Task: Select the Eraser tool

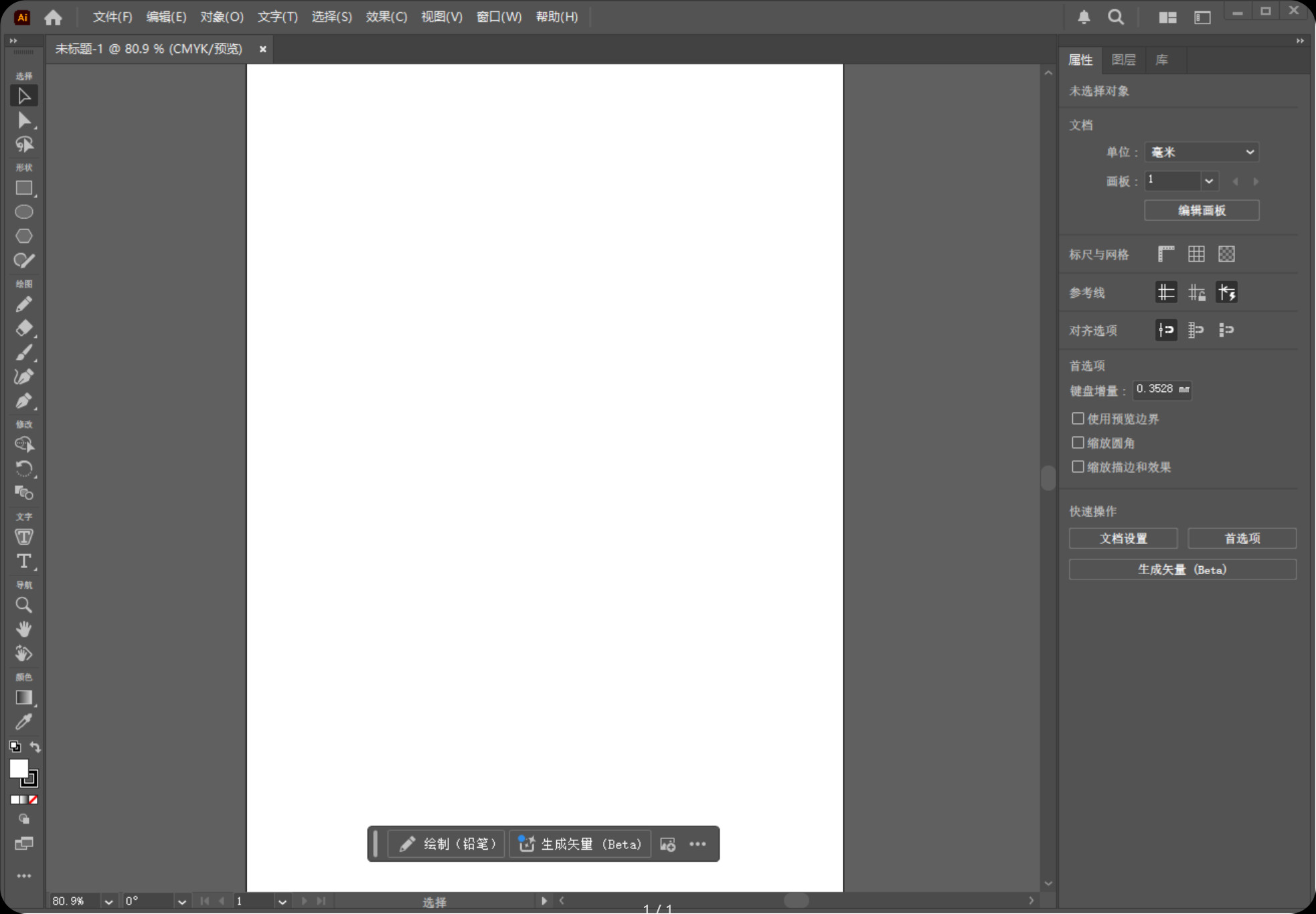Action: pyautogui.click(x=24, y=329)
